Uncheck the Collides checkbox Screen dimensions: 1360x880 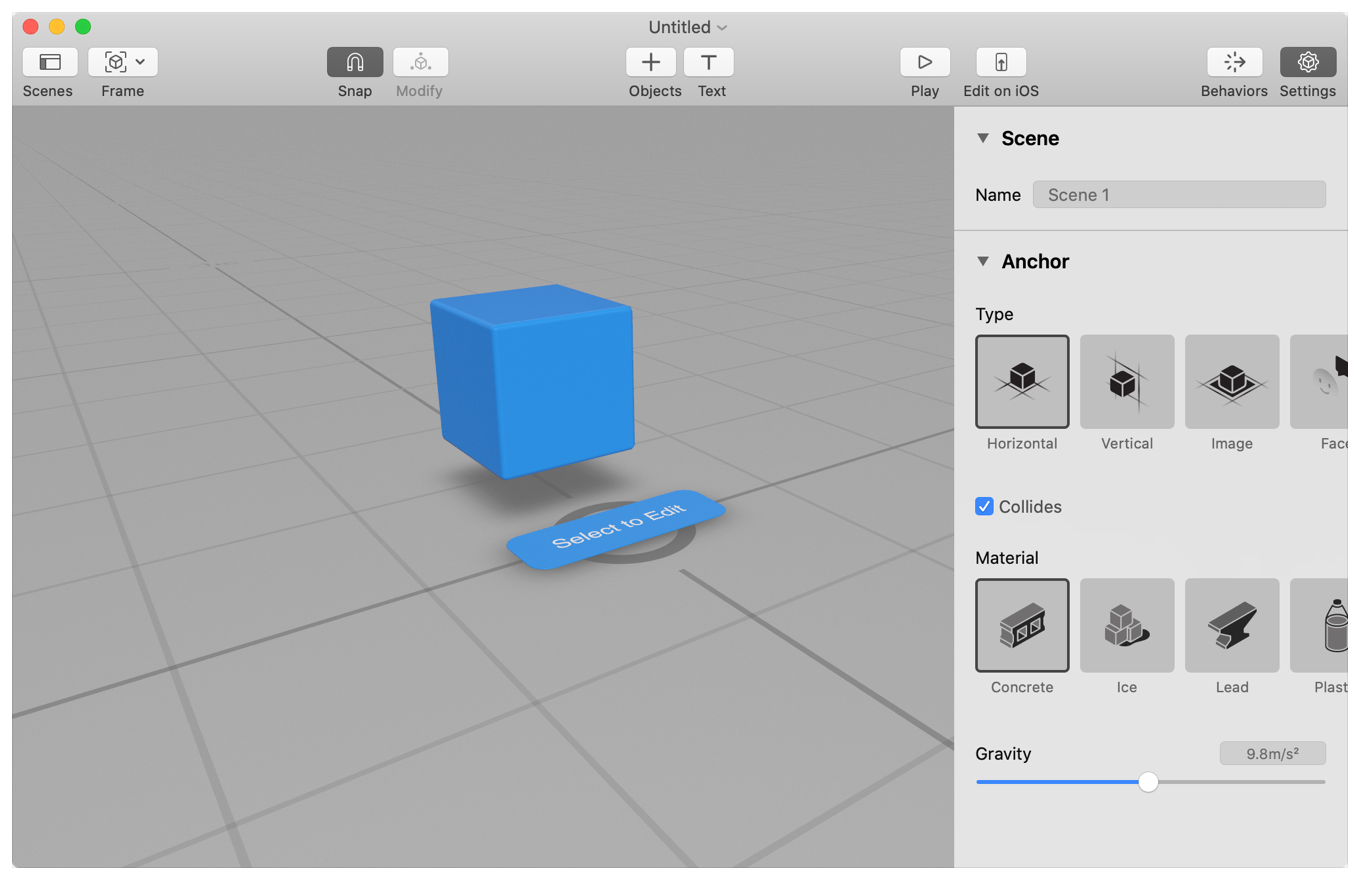point(983,506)
